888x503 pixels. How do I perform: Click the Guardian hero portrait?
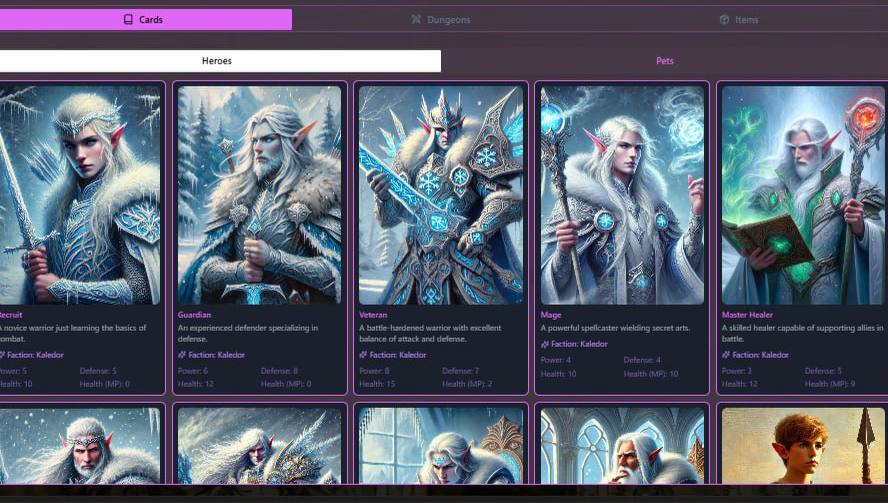click(x=260, y=195)
